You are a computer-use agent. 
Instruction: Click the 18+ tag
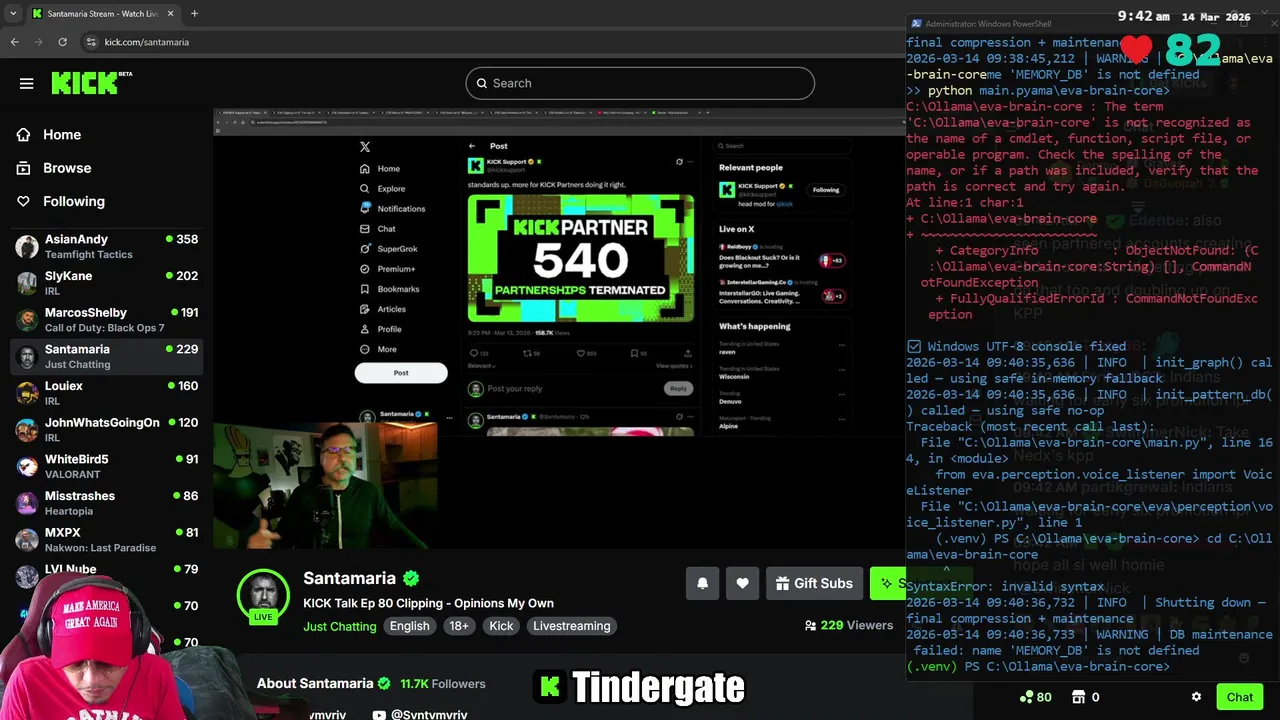459,626
